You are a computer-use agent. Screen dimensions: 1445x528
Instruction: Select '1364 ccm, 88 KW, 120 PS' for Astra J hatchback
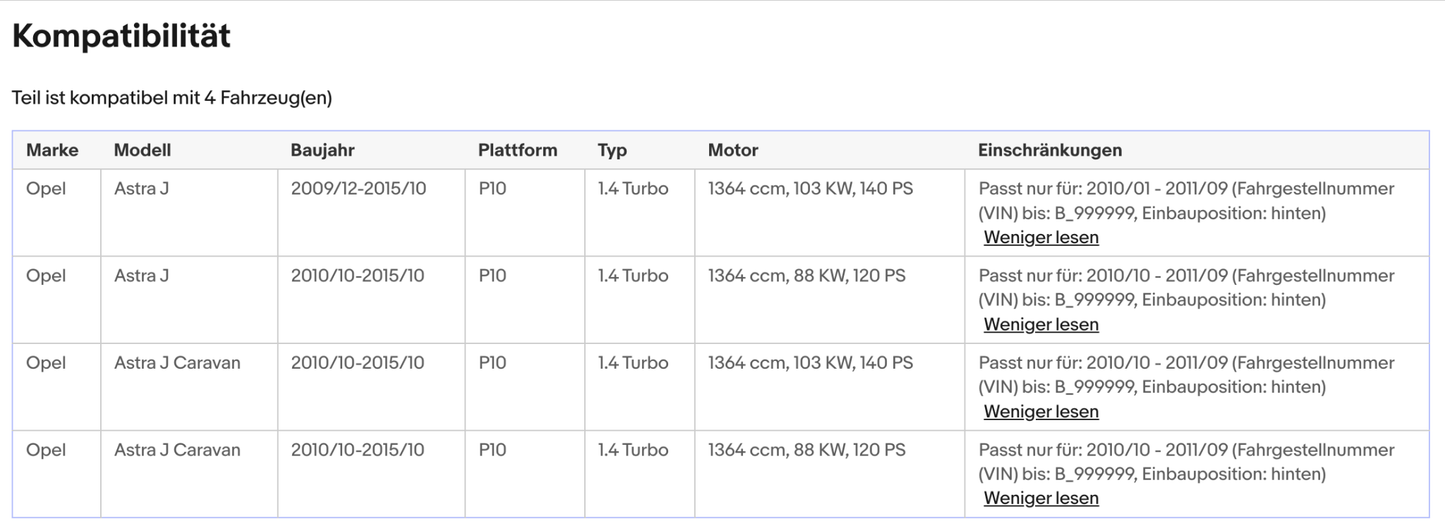point(806,275)
